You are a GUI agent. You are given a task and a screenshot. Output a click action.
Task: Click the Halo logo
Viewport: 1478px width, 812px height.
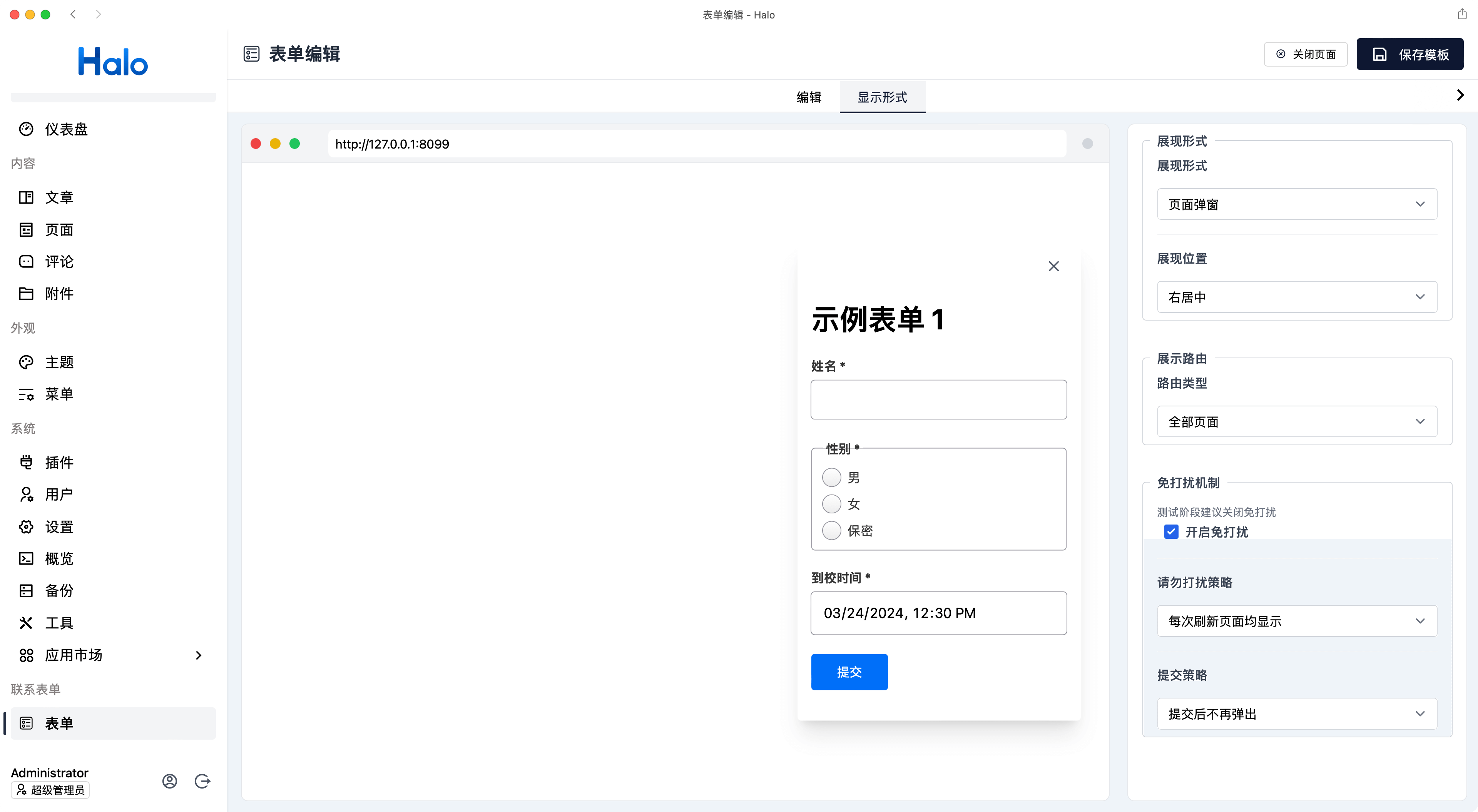[112, 62]
